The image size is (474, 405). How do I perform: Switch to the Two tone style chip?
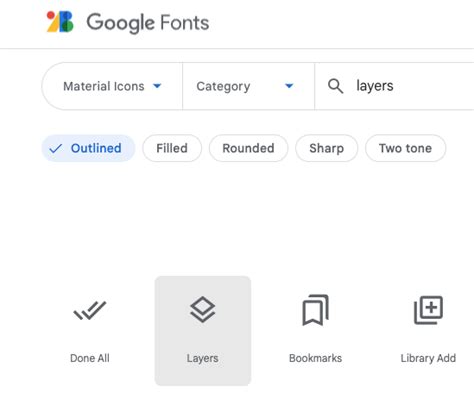point(405,148)
